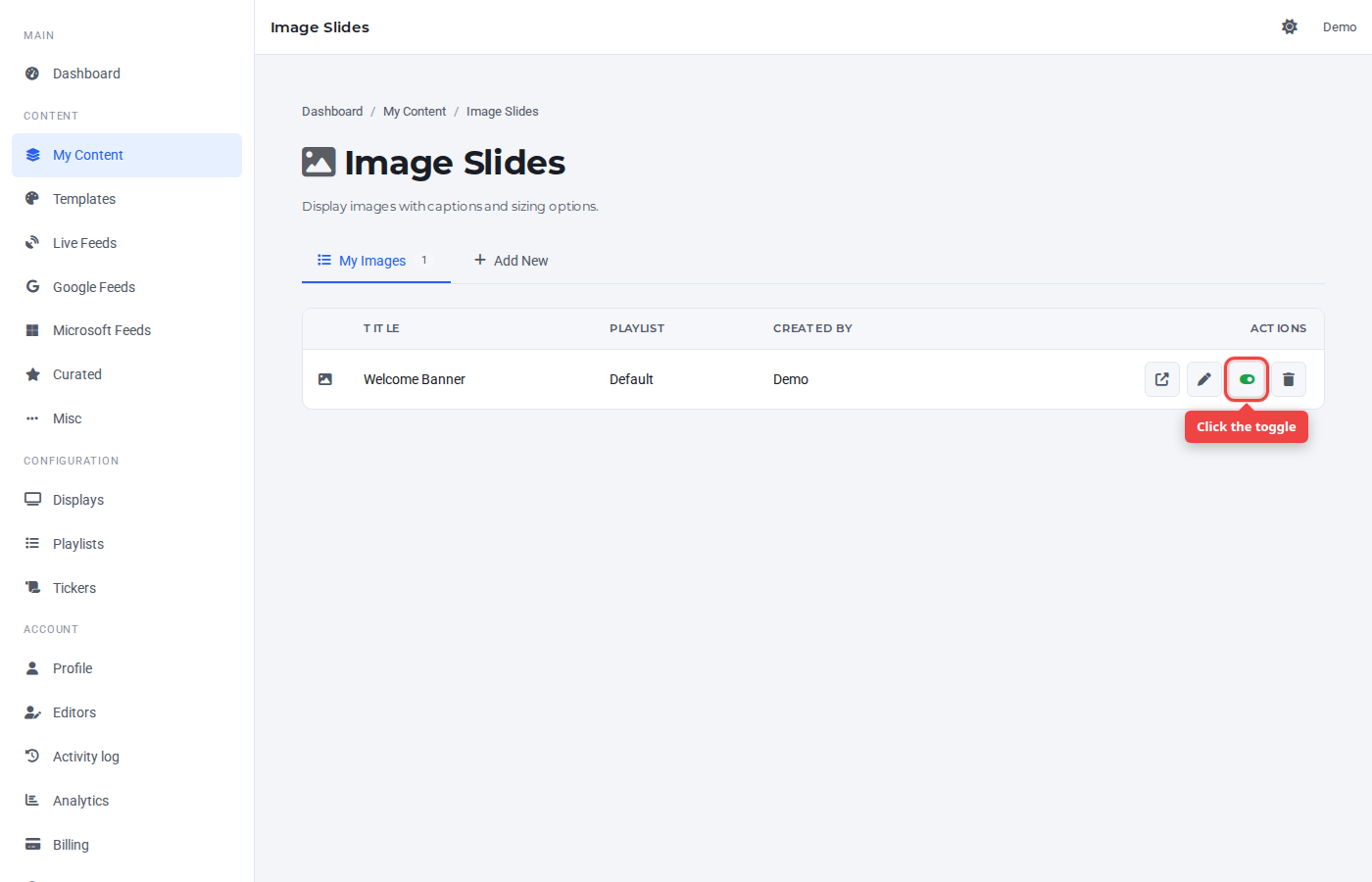Click the Misc ellipsis icon
The width and height of the screenshot is (1372, 882).
click(32, 418)
